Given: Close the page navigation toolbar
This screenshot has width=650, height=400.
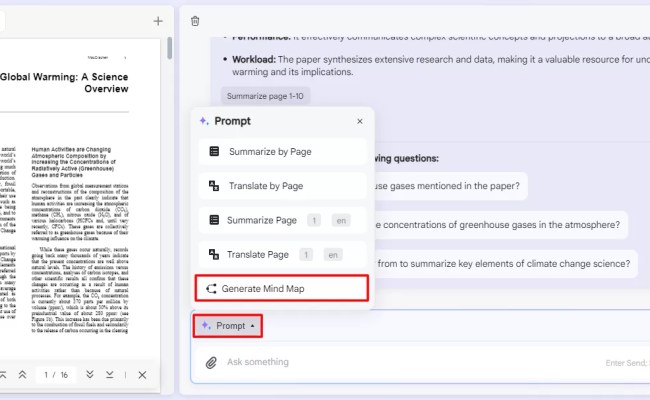Looking at the screenshot, I should 142,375.
